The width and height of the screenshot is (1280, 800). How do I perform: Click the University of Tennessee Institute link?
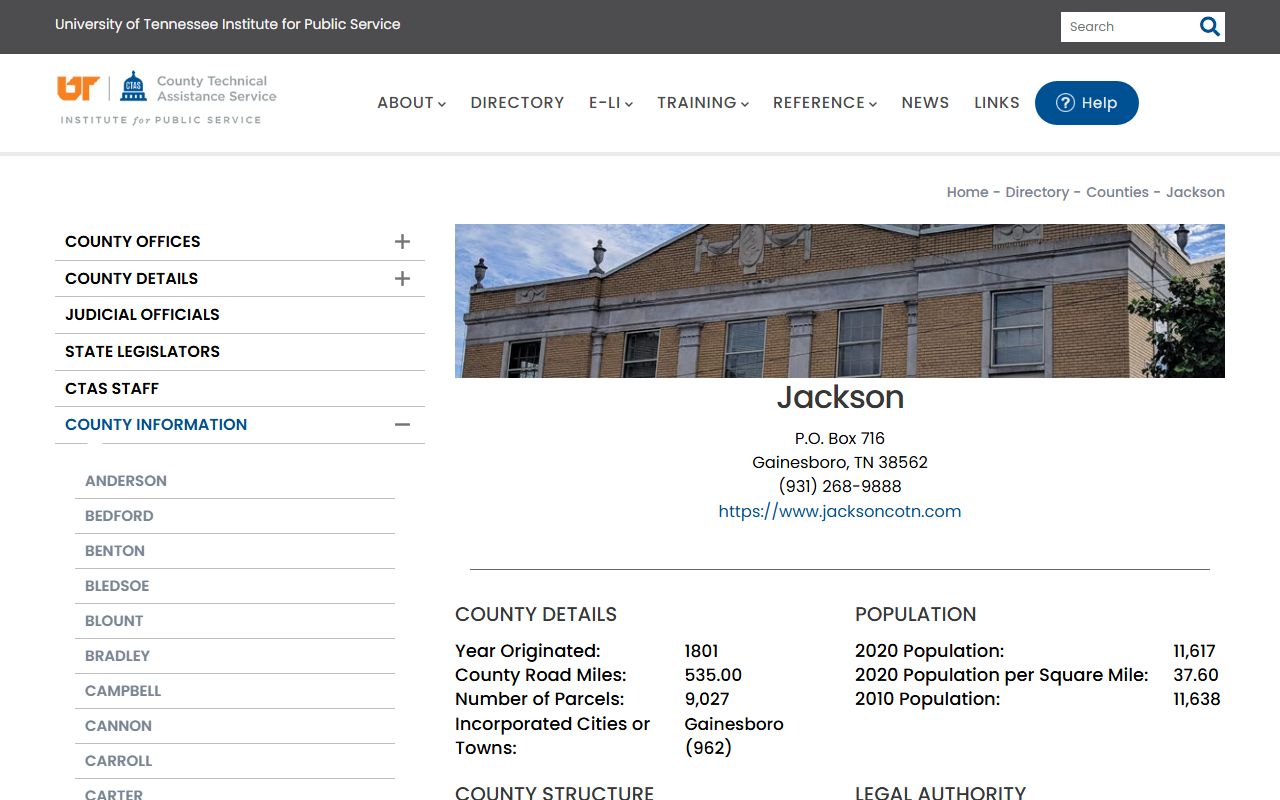pos(228,24)
